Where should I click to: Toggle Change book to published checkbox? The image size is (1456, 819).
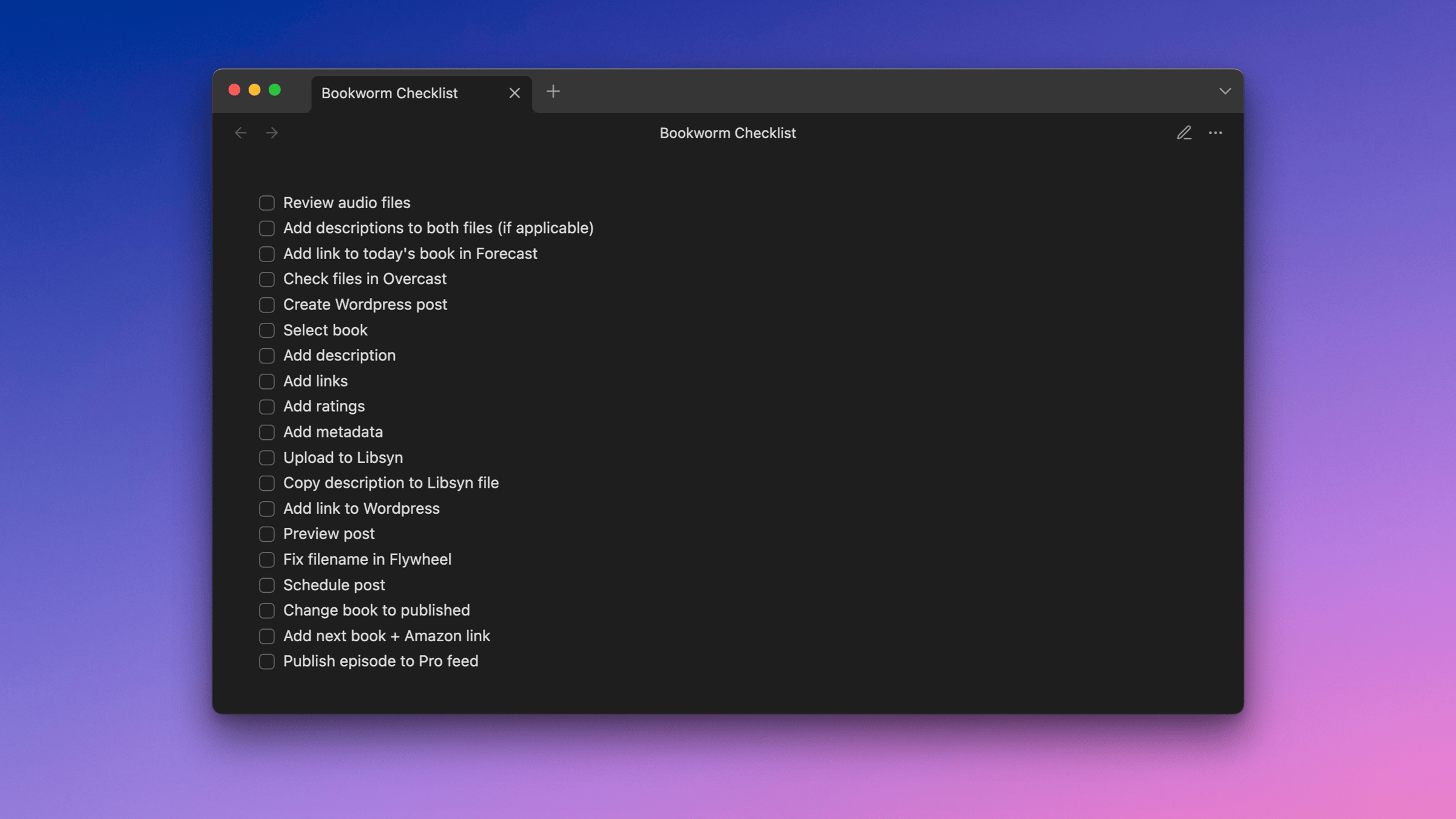(266, 610)
